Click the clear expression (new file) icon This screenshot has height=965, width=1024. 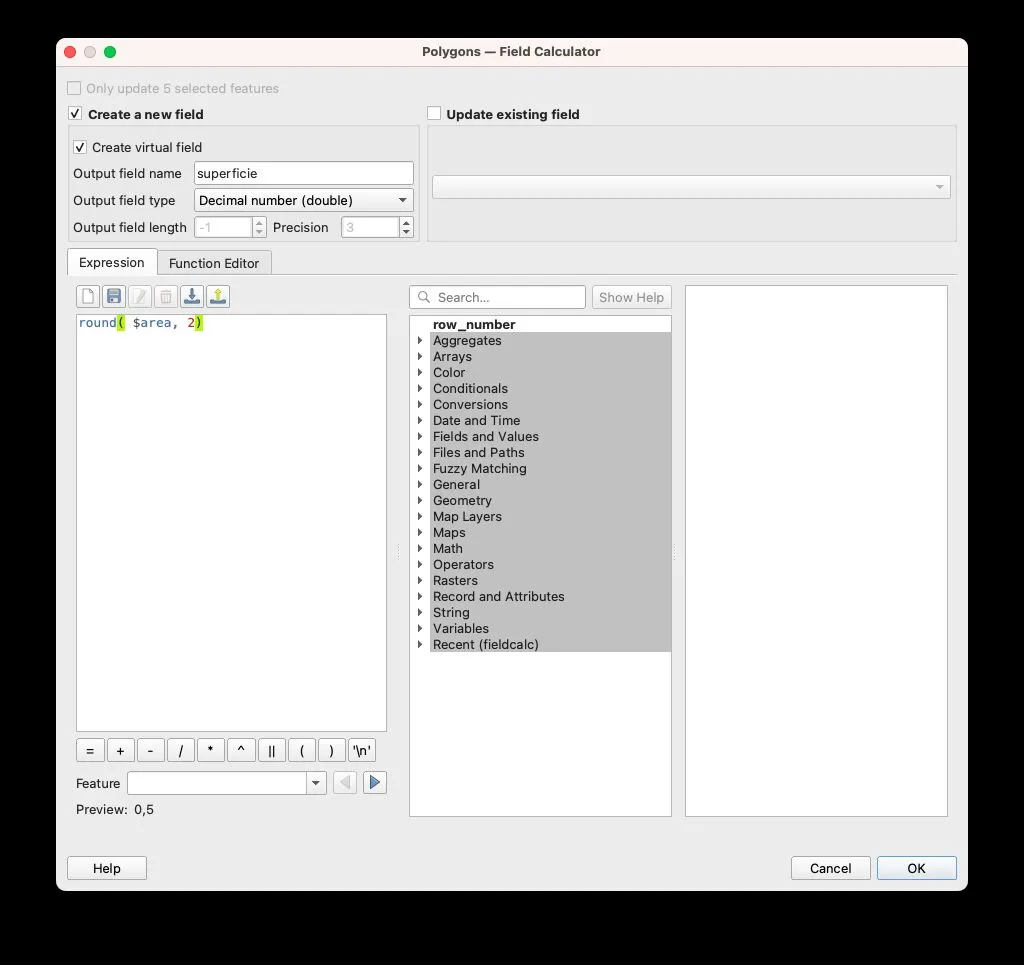point(88,297)
